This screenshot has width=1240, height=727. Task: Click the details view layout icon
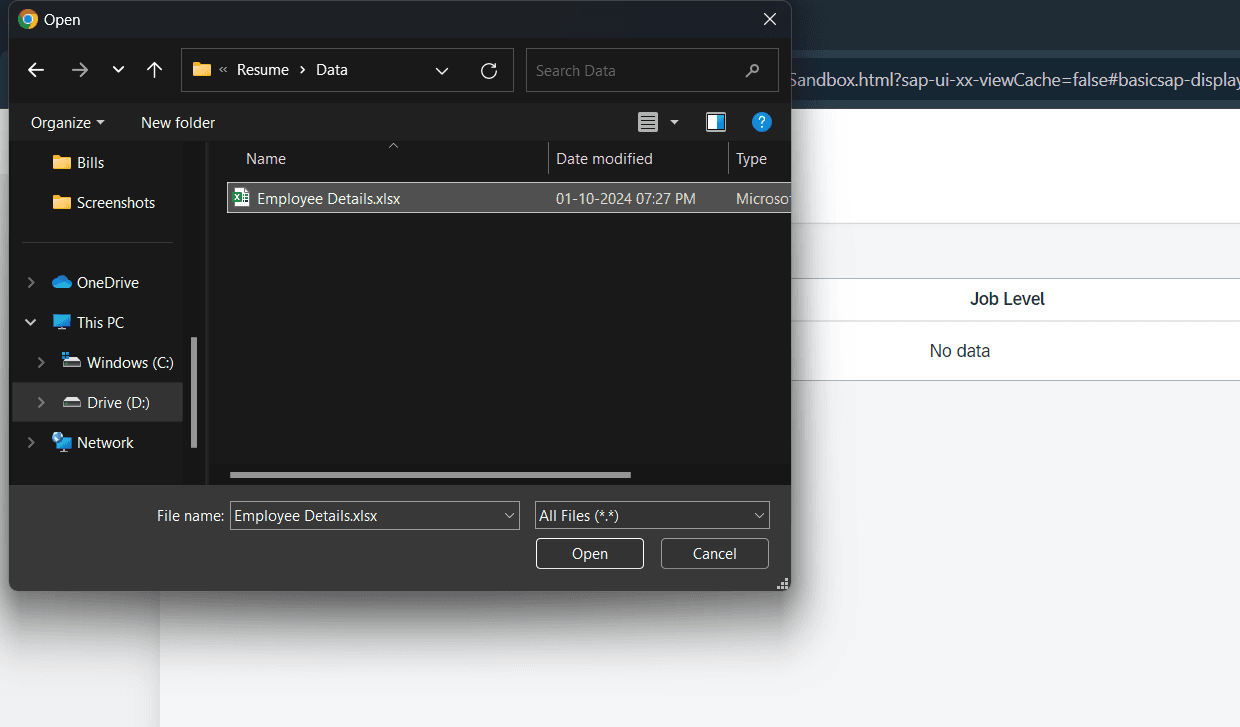[x=648, y=122]
